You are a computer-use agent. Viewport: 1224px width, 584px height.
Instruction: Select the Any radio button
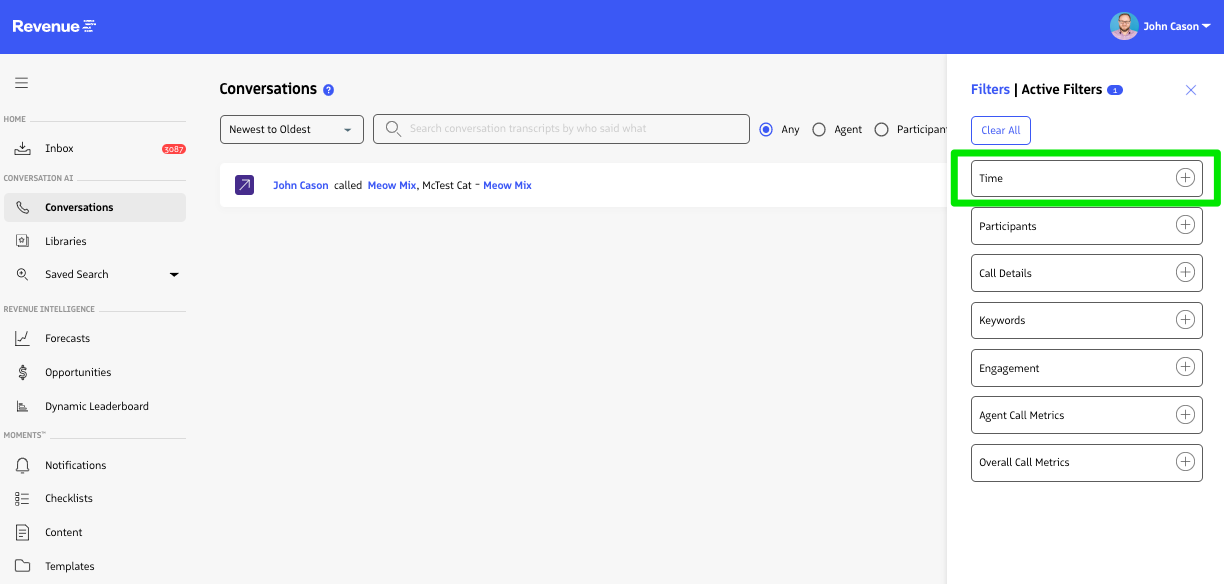(x=766, y=129)
